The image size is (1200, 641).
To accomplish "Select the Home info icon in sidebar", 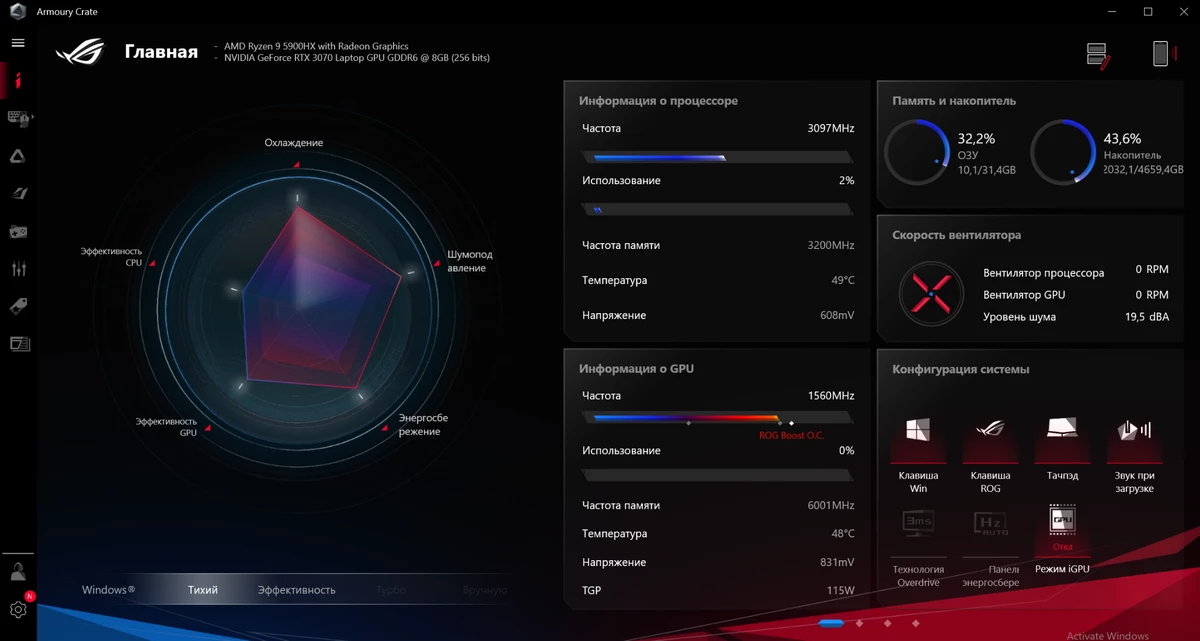I will [18, 80].
